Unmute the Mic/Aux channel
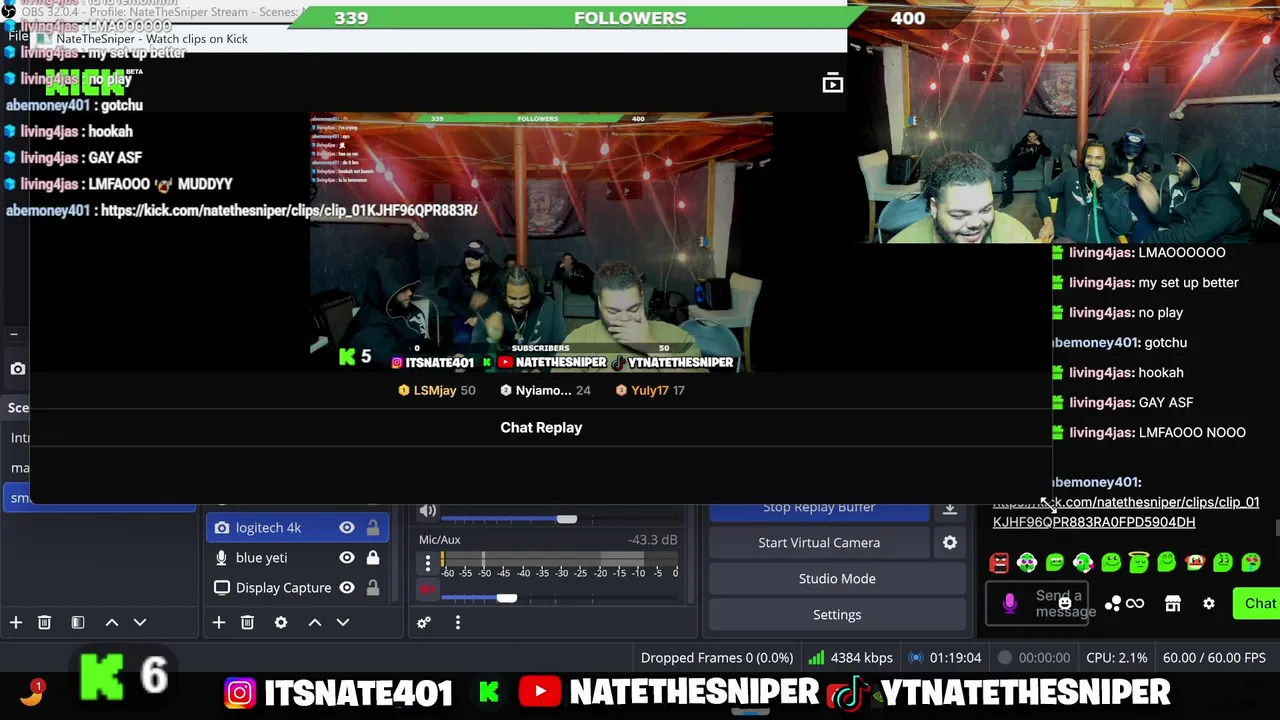Image resolution: width=1280 pixels, height=720 pixels. (x=428, y=590)
